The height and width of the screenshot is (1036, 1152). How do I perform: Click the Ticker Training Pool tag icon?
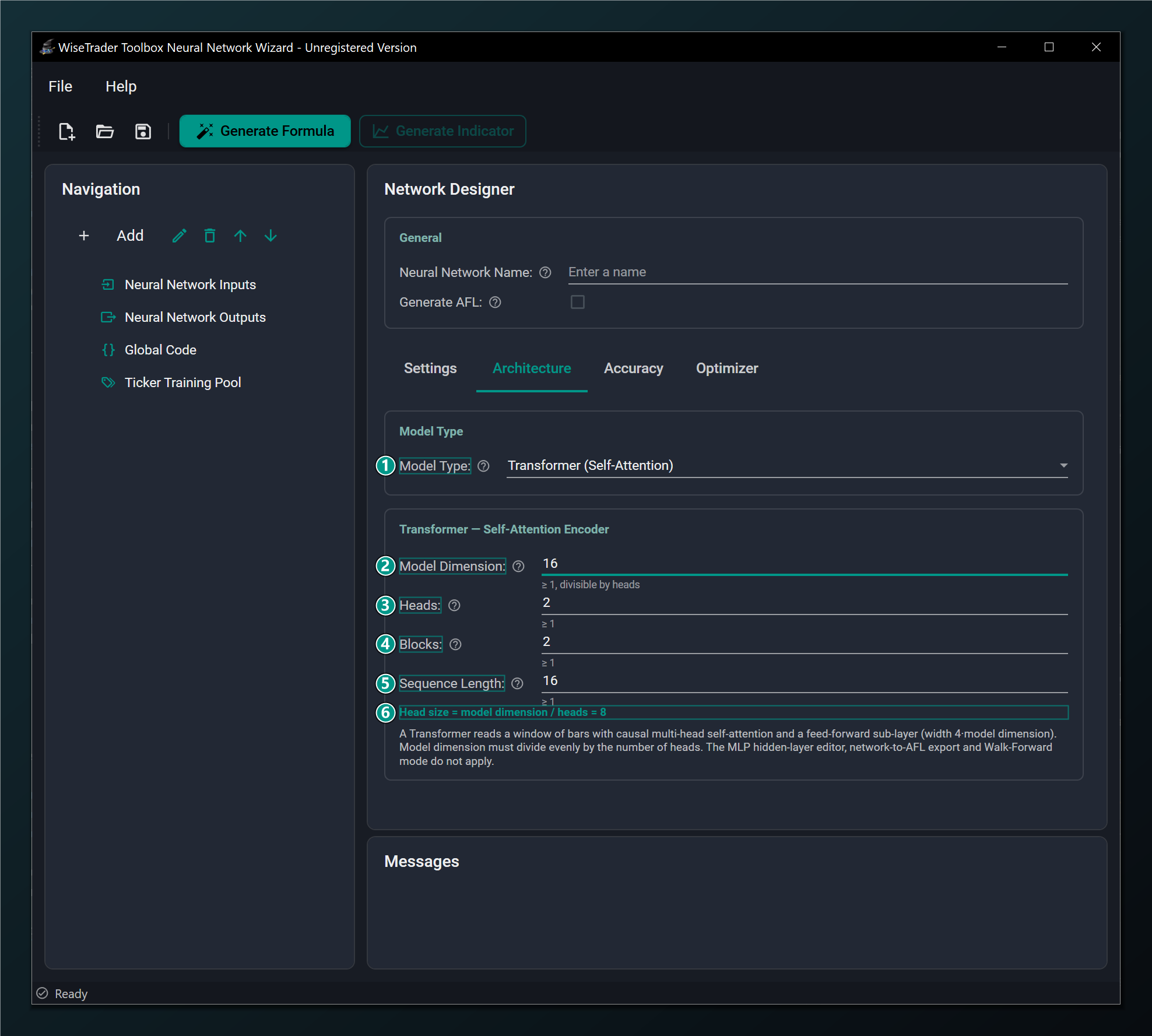(108, 382)
